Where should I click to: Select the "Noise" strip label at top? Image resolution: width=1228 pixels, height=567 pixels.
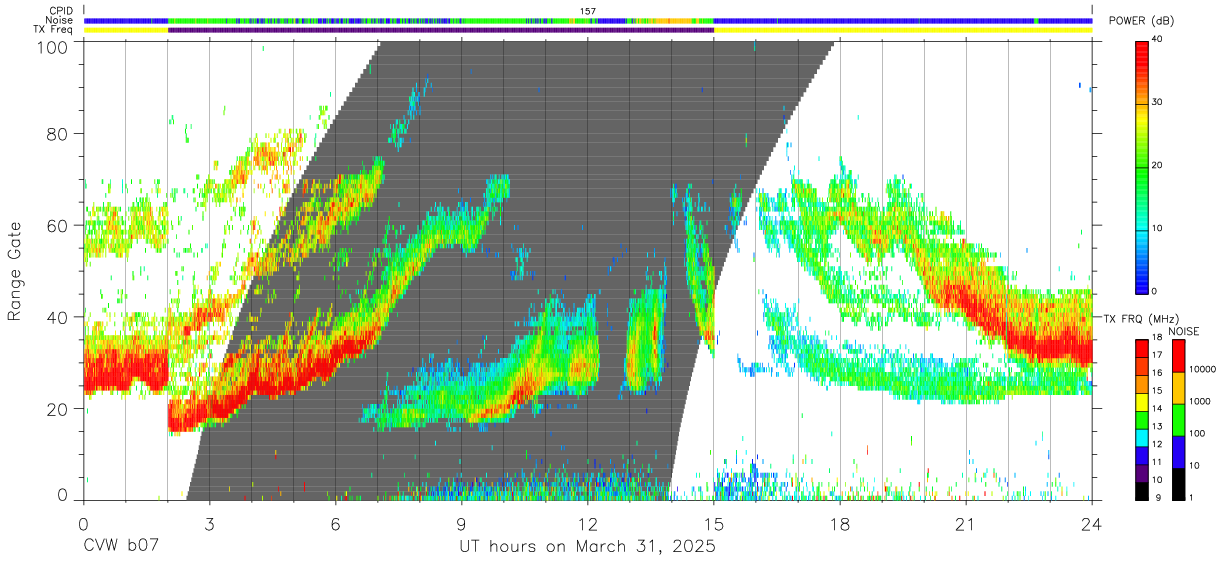tap(58, 20)
